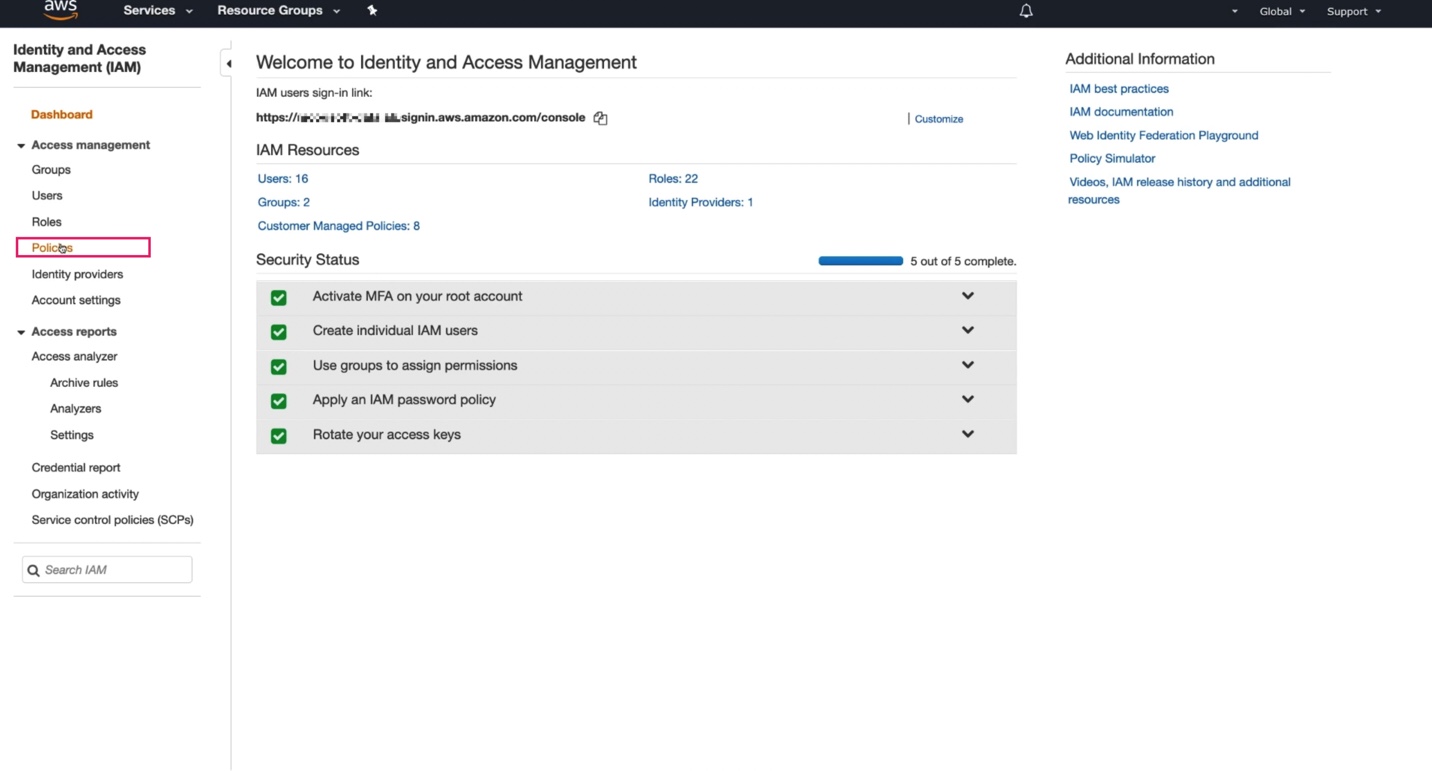Expand Apply an IAM password policy chevron
The width and height of the screenshot is (1432, 771).
[968, 399]
